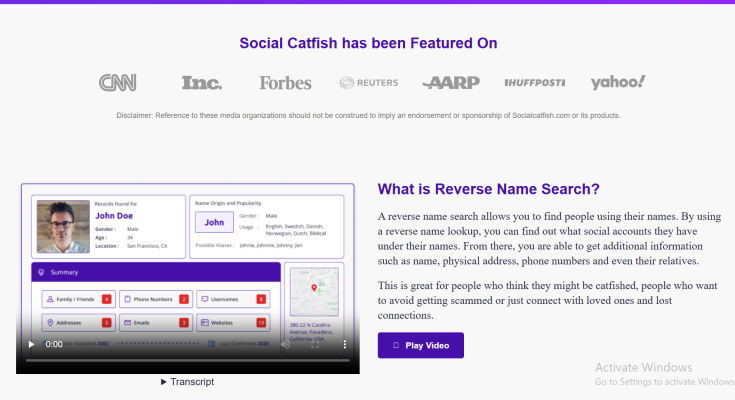Click the 'Name Origin and Popularity' label
The image size is (735, 400).
tap(228, 203)
